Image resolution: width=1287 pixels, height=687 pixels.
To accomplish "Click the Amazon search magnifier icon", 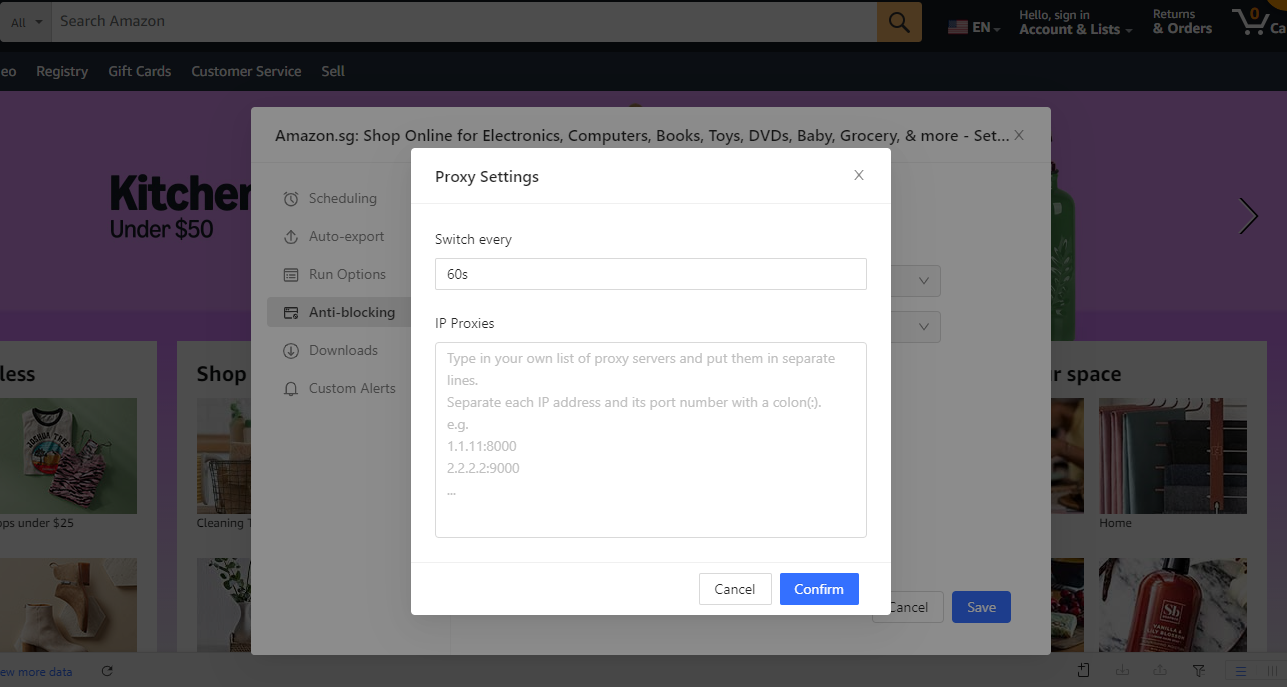I will 899,21.
